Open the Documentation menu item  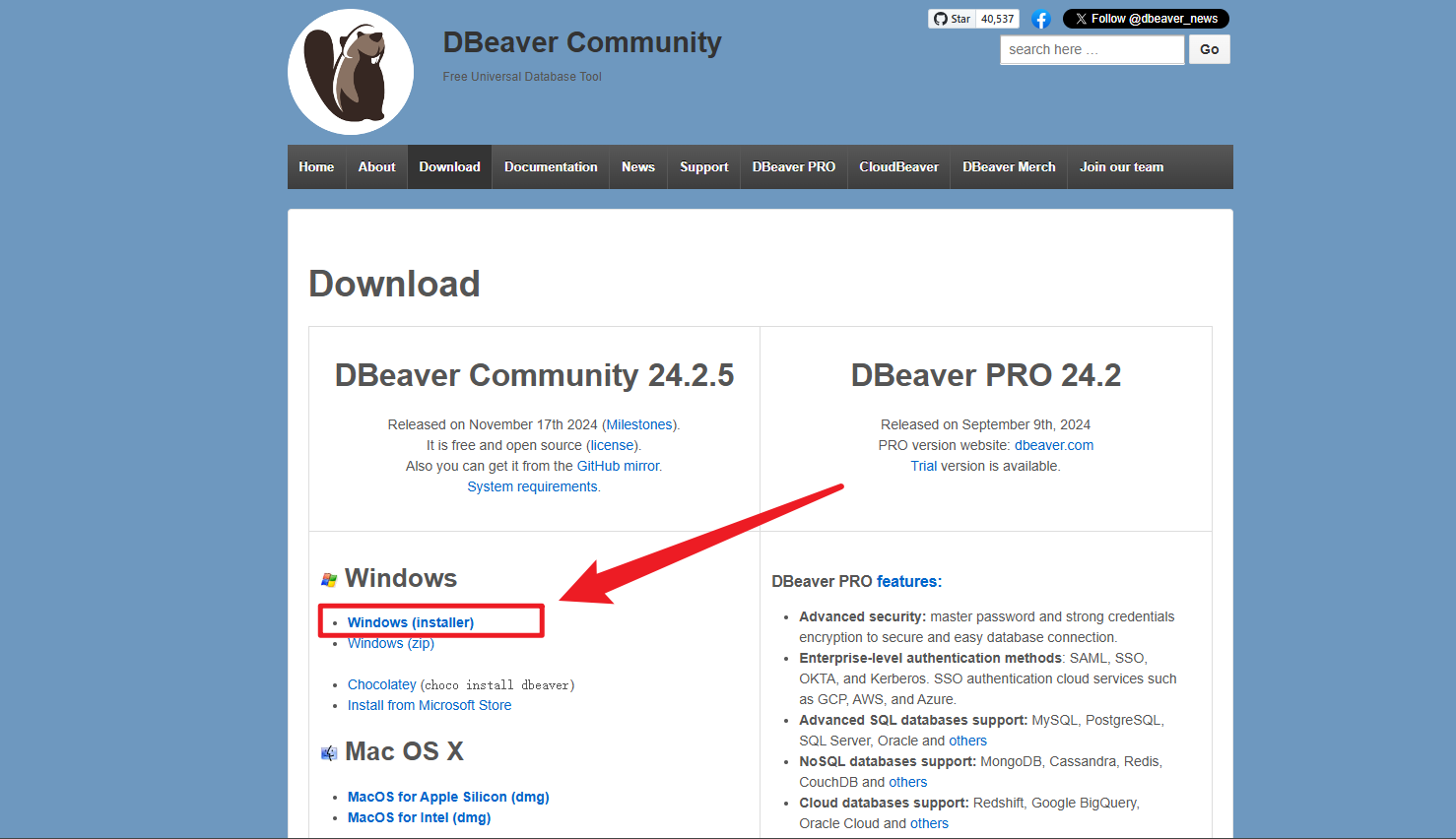coord(551,166)
